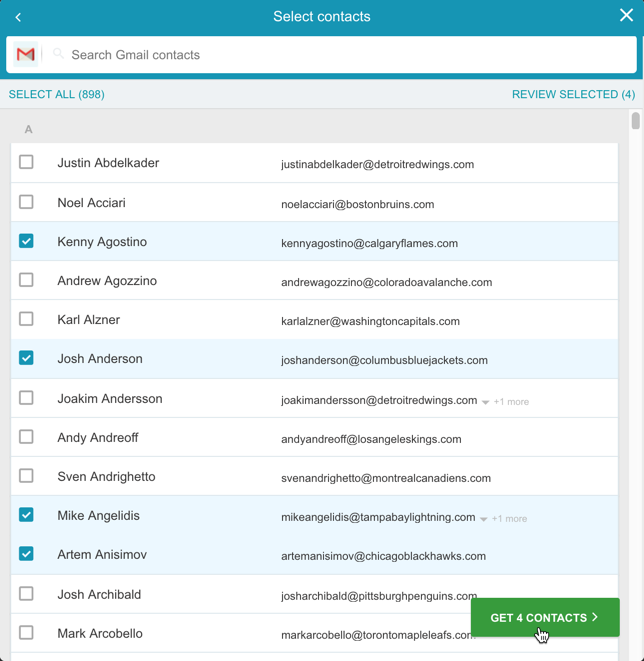Viewport: 644px width, 661px height.
Task: Uncheck the Artem Anisimov checkbox
Action: pos(26,554)
